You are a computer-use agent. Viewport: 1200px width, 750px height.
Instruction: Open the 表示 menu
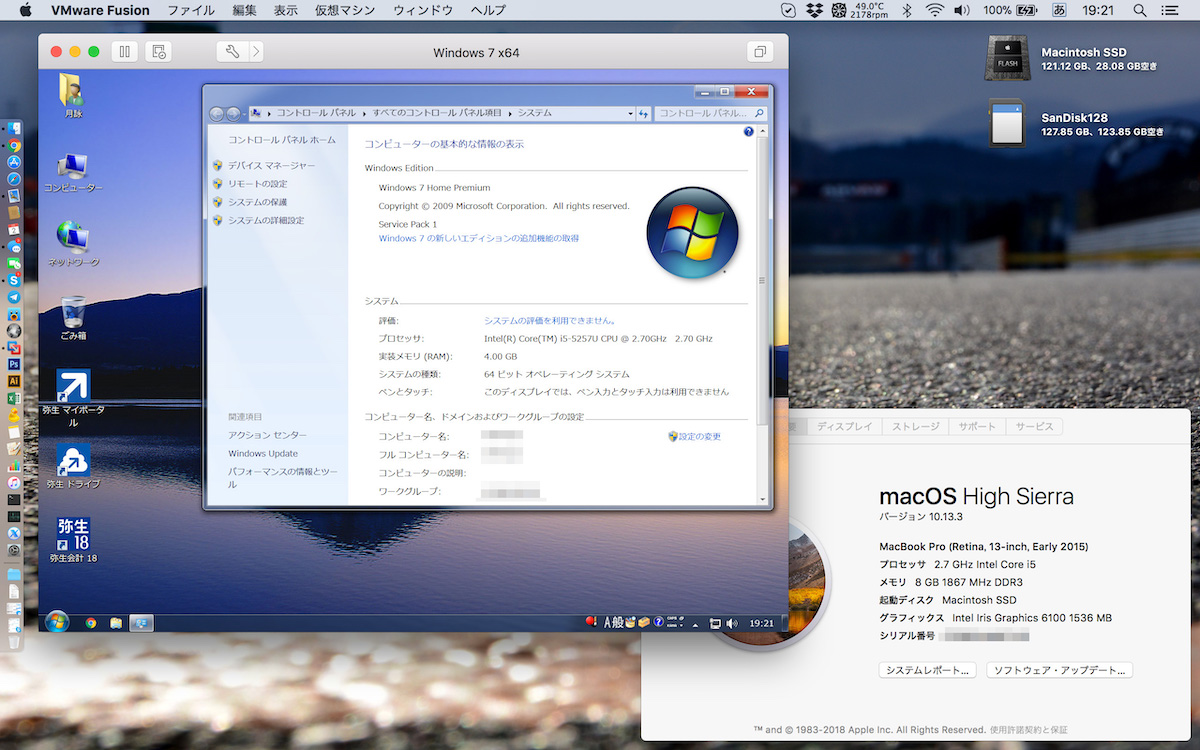286,10
